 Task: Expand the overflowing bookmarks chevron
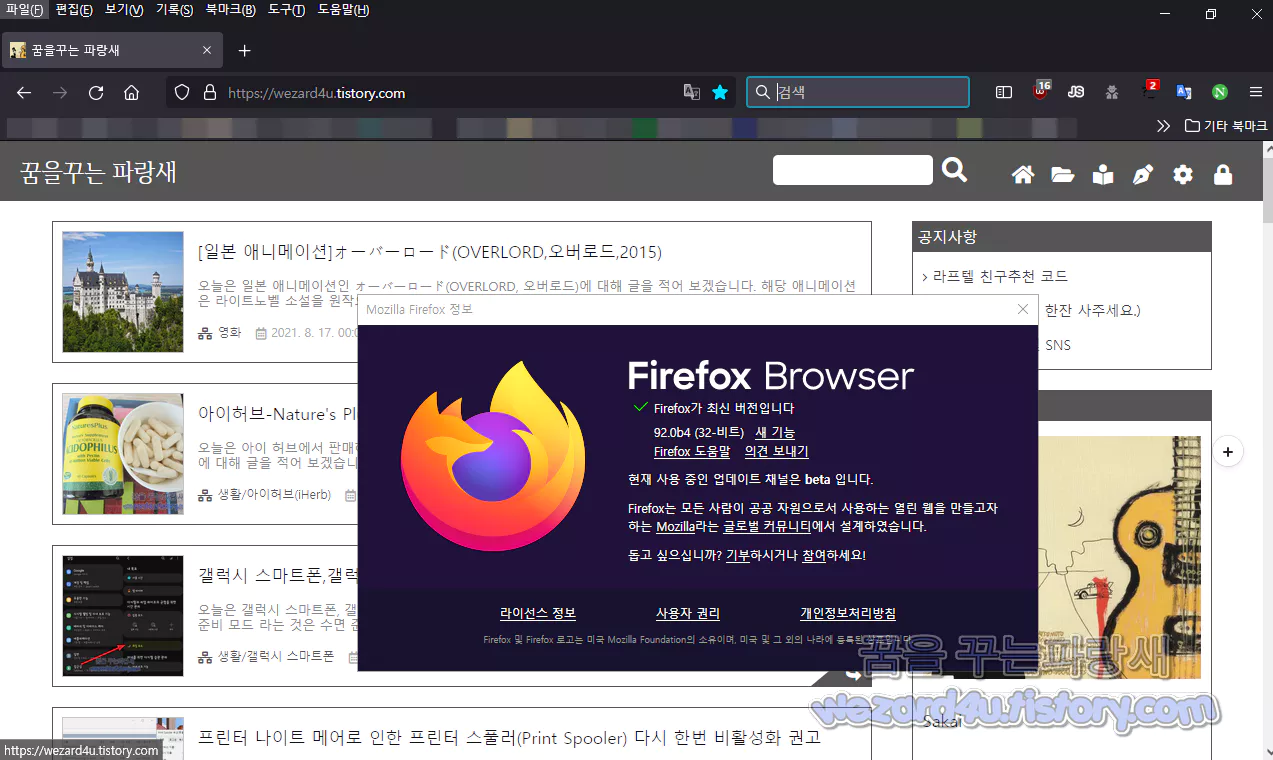click(x=1163, y=125)
